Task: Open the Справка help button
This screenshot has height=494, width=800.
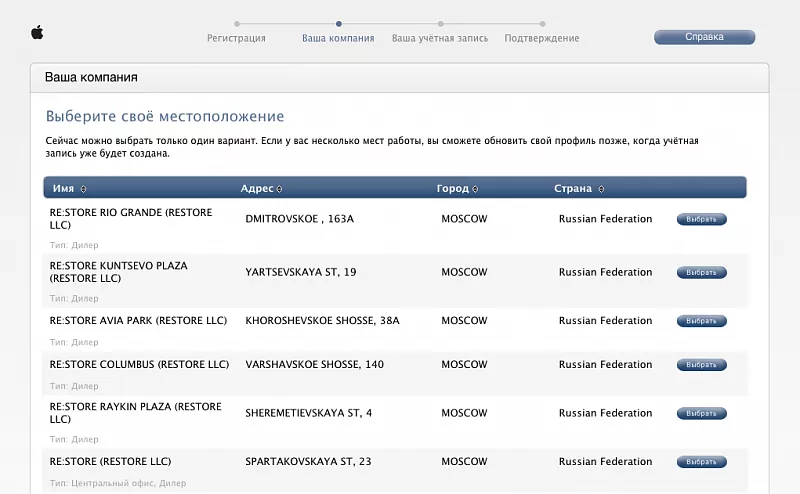Action: (x=704, y=37)
